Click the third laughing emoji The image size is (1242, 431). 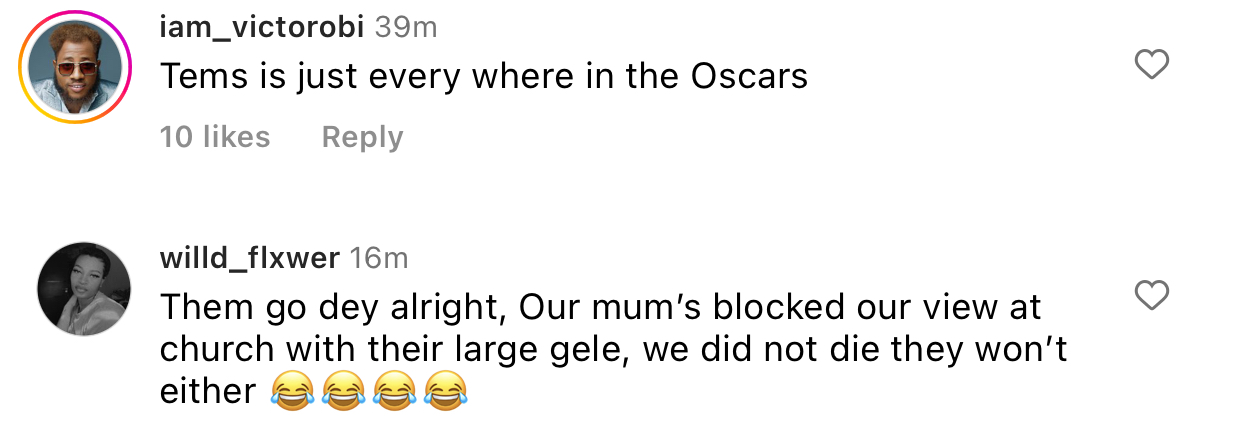coord(393,392)
